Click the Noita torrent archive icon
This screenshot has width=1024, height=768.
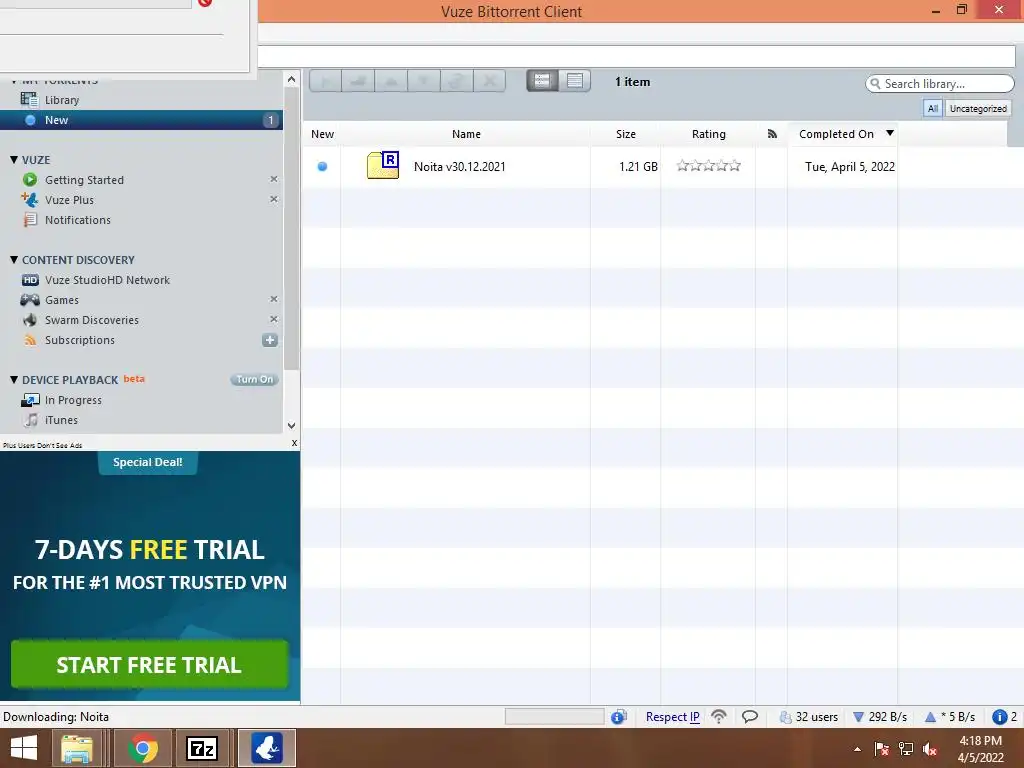pos(383,165)
